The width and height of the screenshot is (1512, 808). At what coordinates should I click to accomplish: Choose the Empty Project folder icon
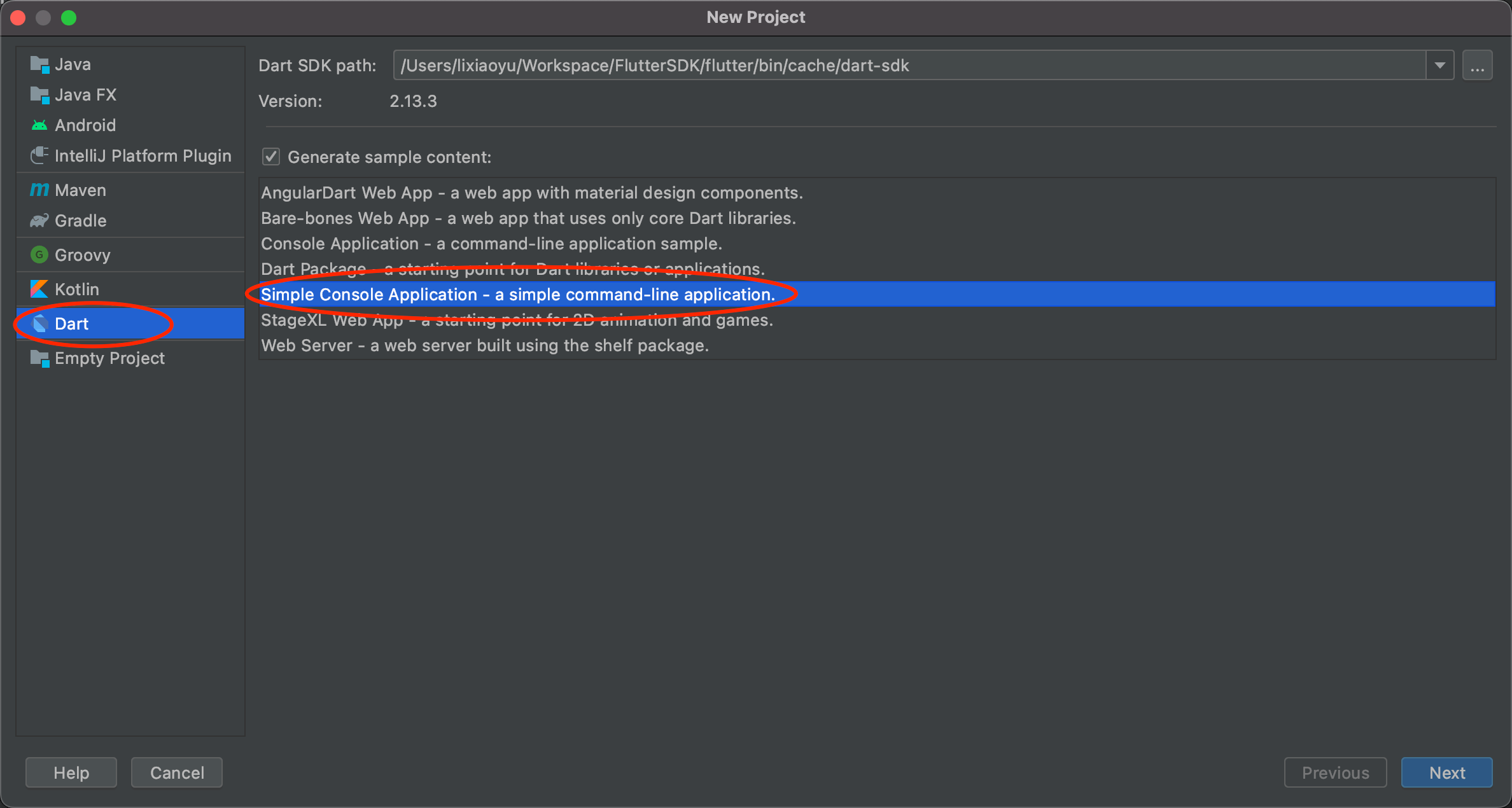tap(39, 358)
